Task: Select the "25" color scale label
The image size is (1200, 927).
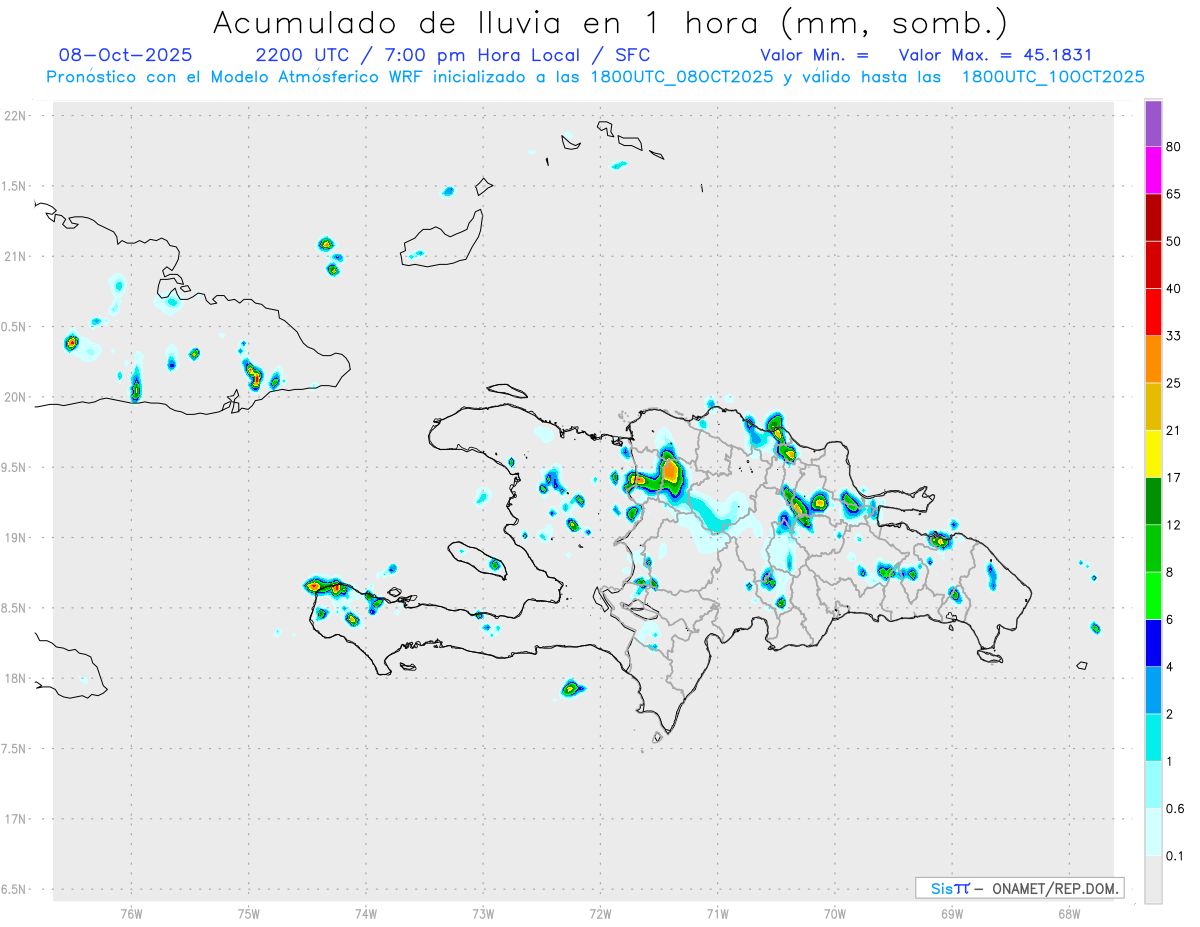Action: (1173, 382)
